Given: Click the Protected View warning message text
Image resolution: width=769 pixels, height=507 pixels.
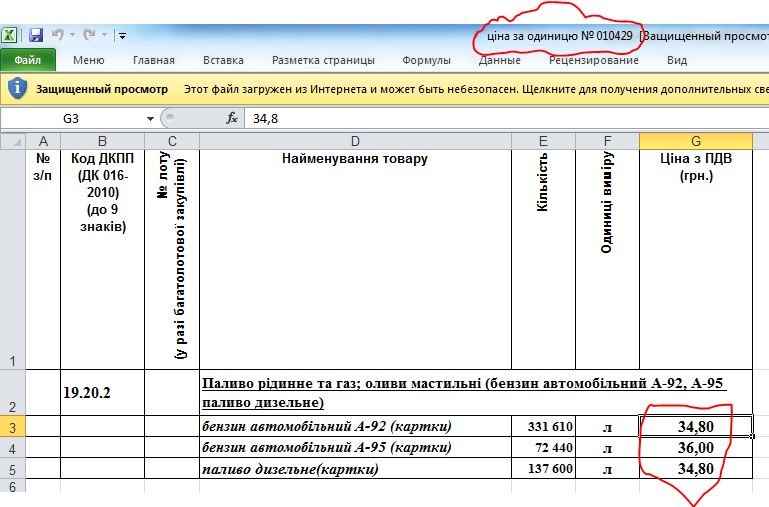Looking at the screenshot, I should click(x=476, y=89).
